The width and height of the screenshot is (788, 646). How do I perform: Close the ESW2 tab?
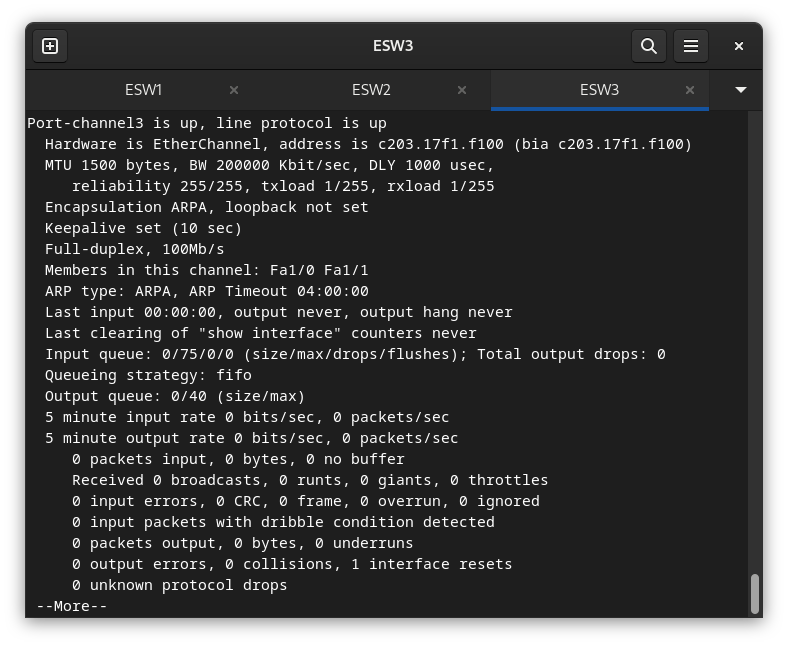(462, 90)
